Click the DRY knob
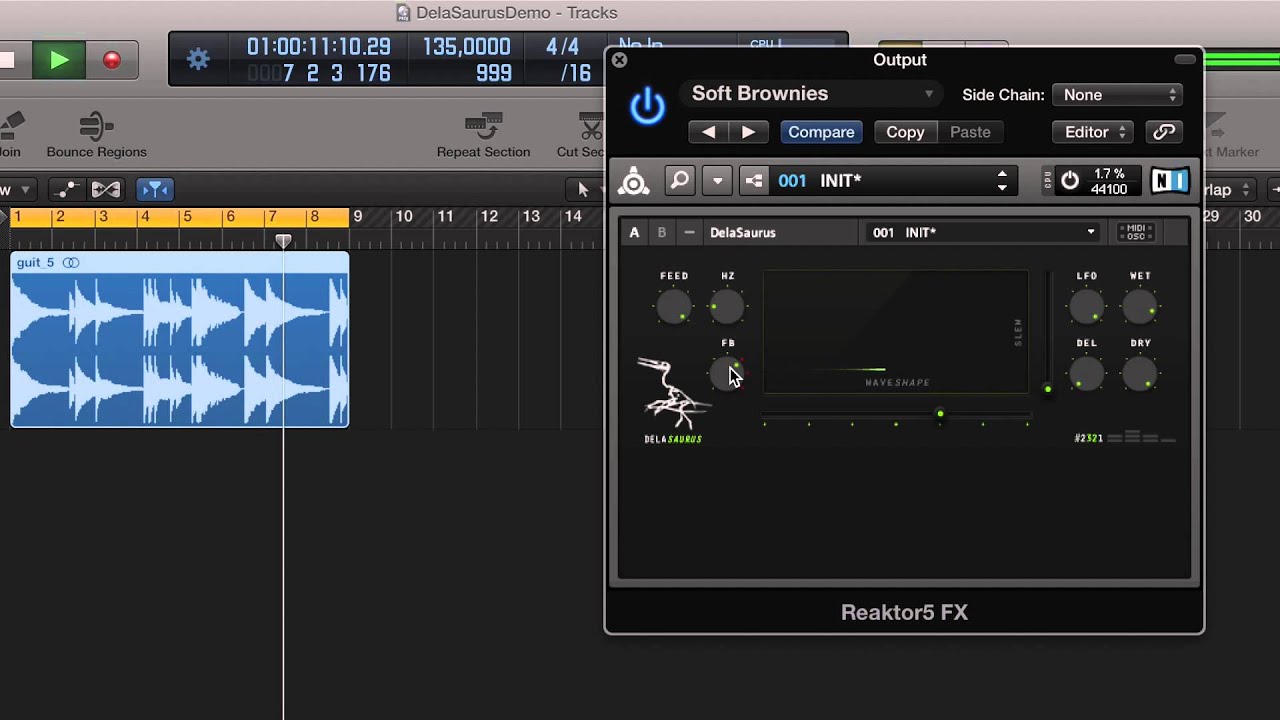Screen dimensions: 1280x720 point(1140,374)
